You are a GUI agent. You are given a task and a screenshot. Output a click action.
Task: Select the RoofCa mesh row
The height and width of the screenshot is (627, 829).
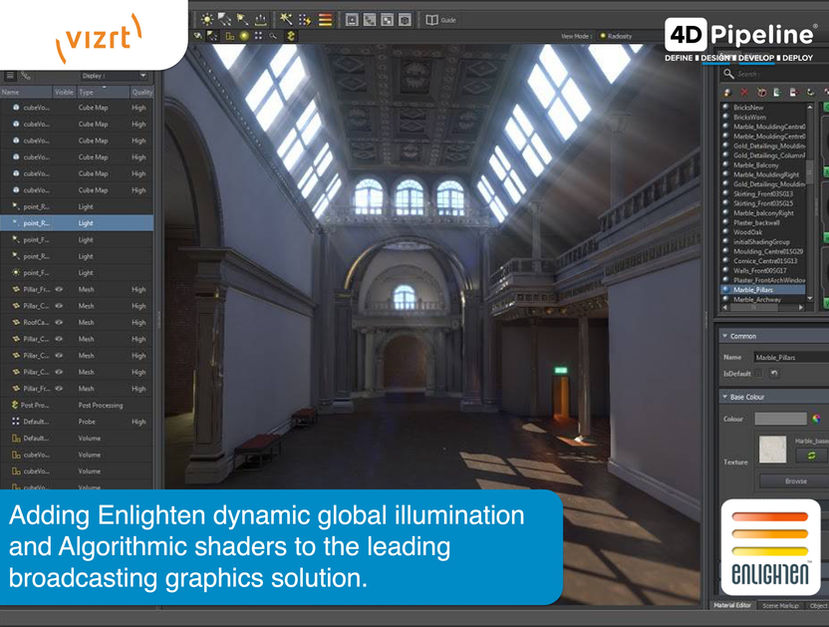tap(77, 322)
